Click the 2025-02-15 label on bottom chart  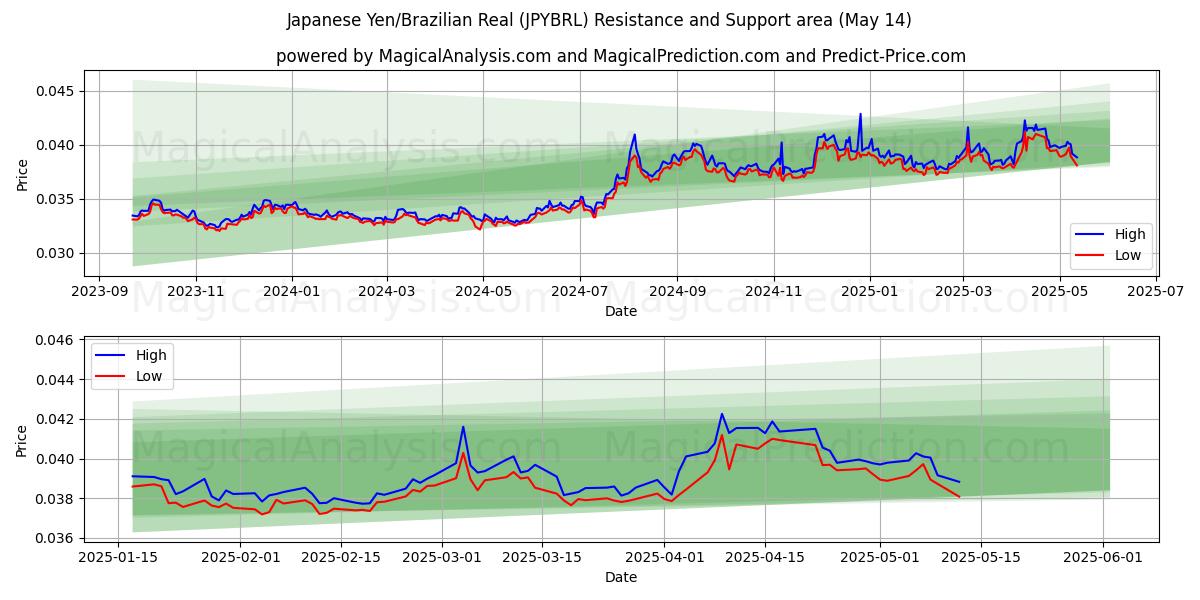click(x=342, y=556)
